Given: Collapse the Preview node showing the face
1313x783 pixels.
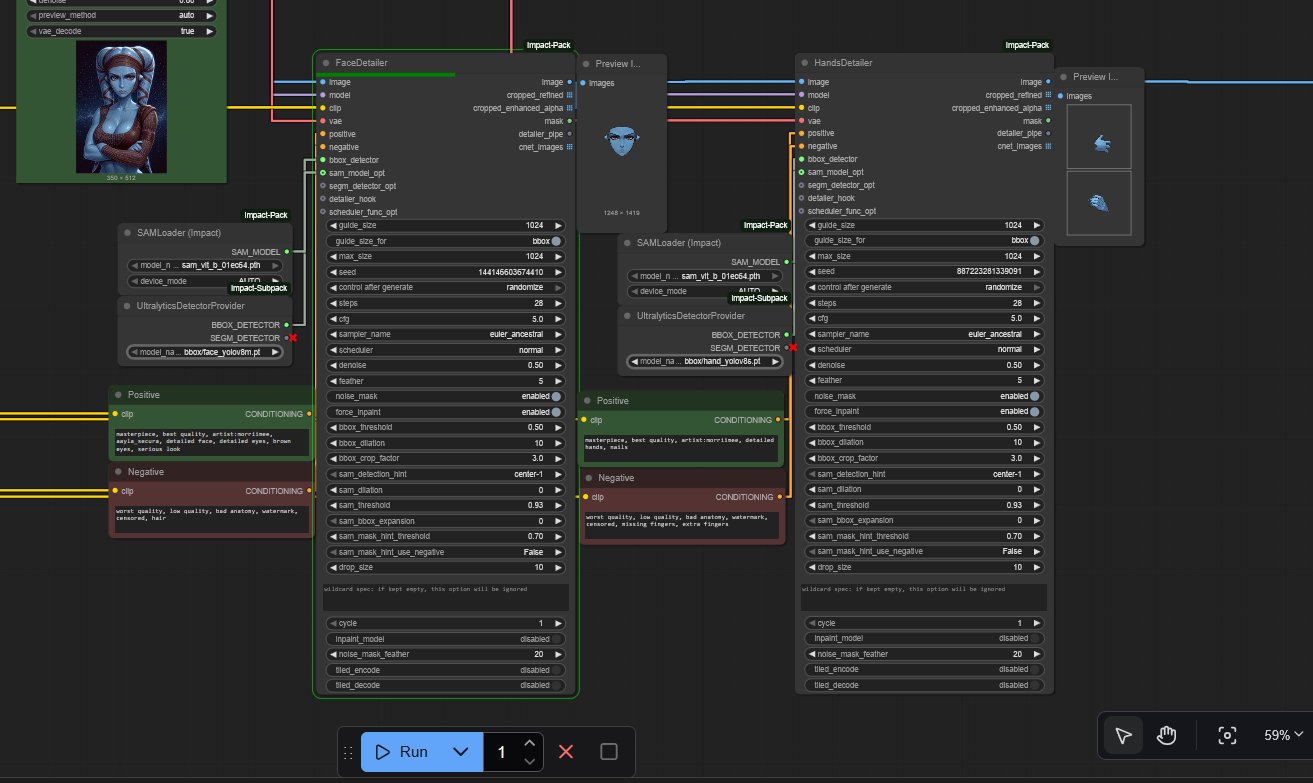Looking at the screenshot, I should [x=585, y=63].
